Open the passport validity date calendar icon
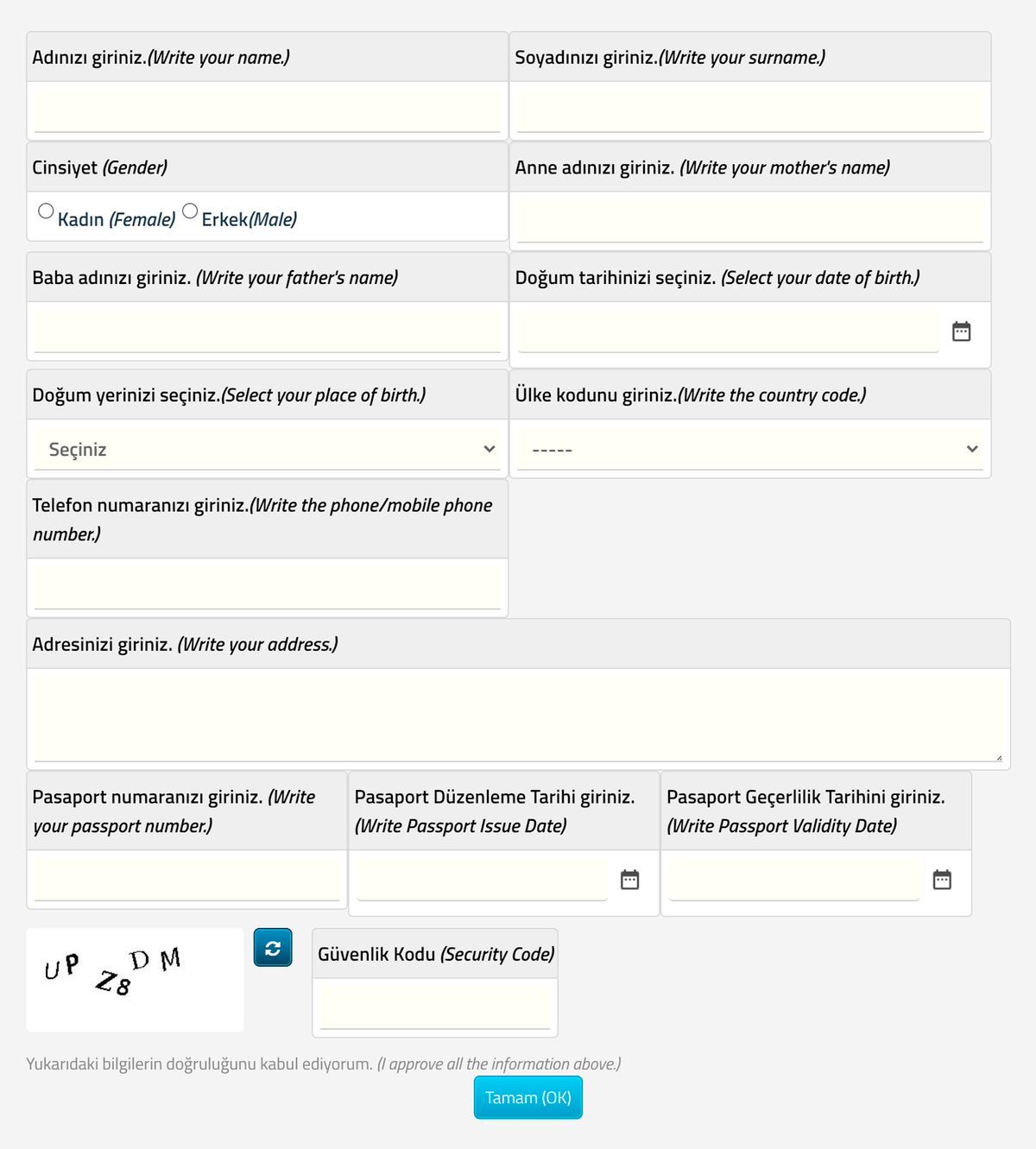 pyautogui.click(x=942, y=880)
